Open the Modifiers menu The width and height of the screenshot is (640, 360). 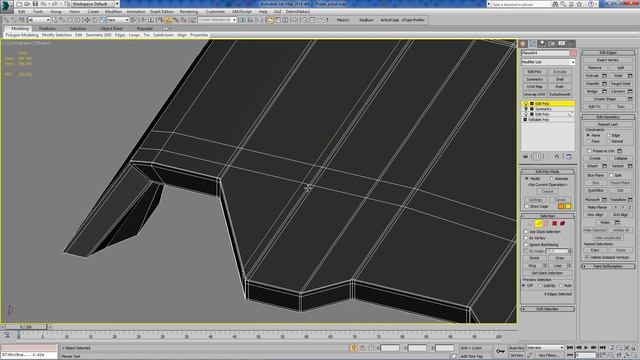pos(113,11)
